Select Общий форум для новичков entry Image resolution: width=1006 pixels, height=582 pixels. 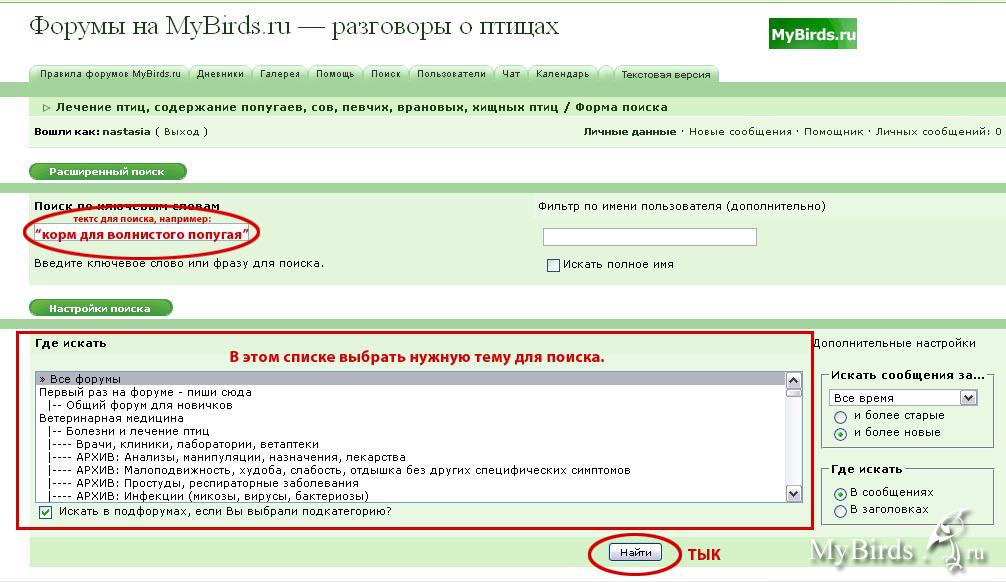point(410,405)
